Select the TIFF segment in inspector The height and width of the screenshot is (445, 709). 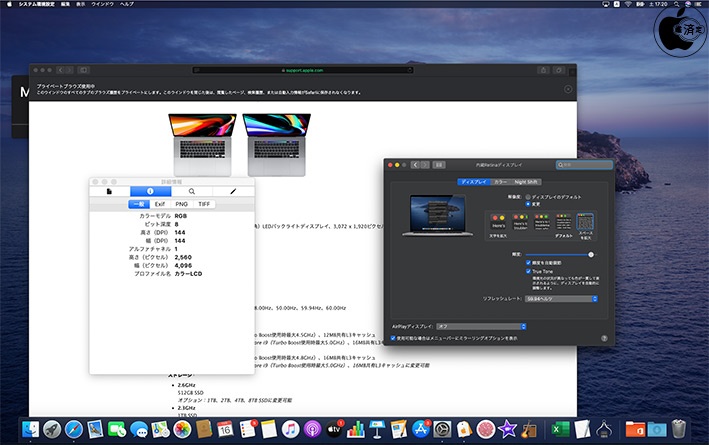(204, 204)
